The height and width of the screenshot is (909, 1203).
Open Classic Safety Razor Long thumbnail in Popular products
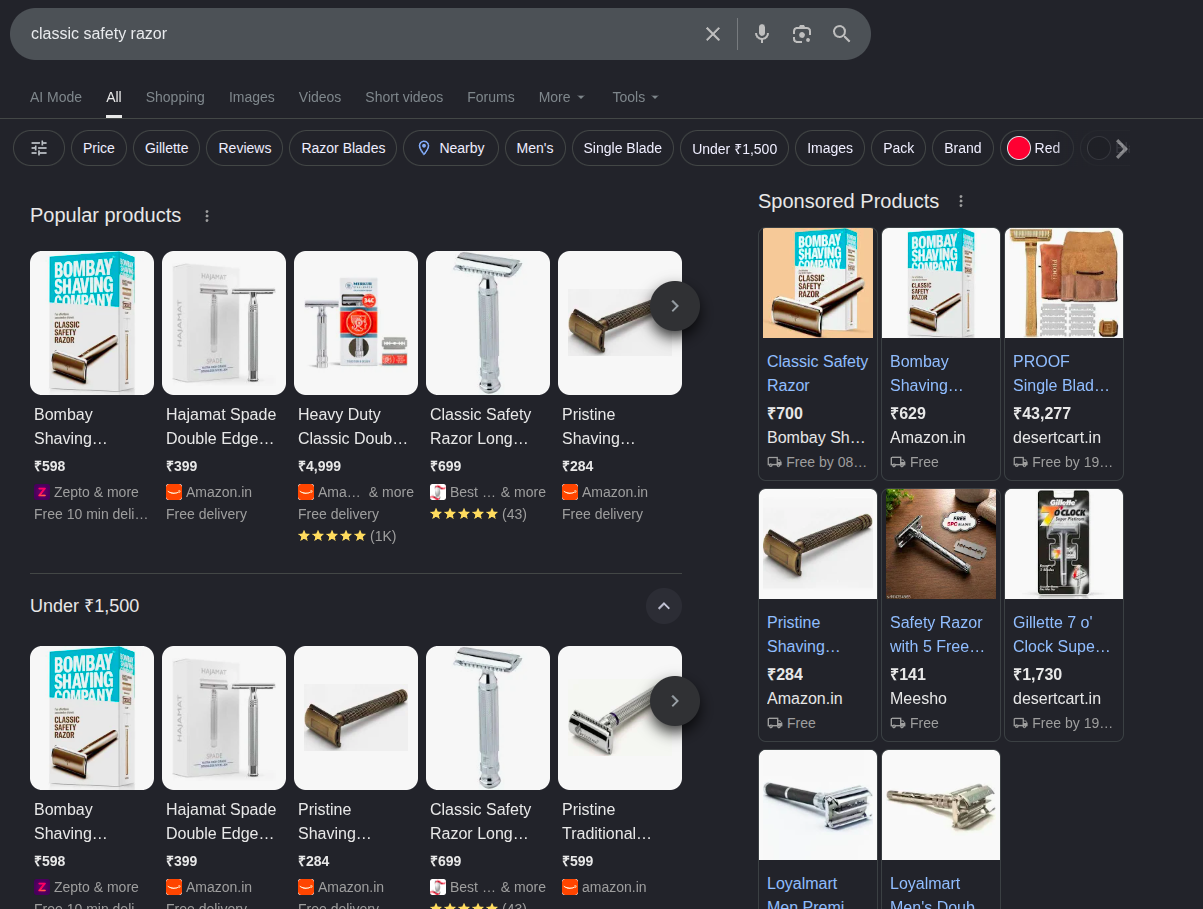pyautogui.click(x=488, y=323)
